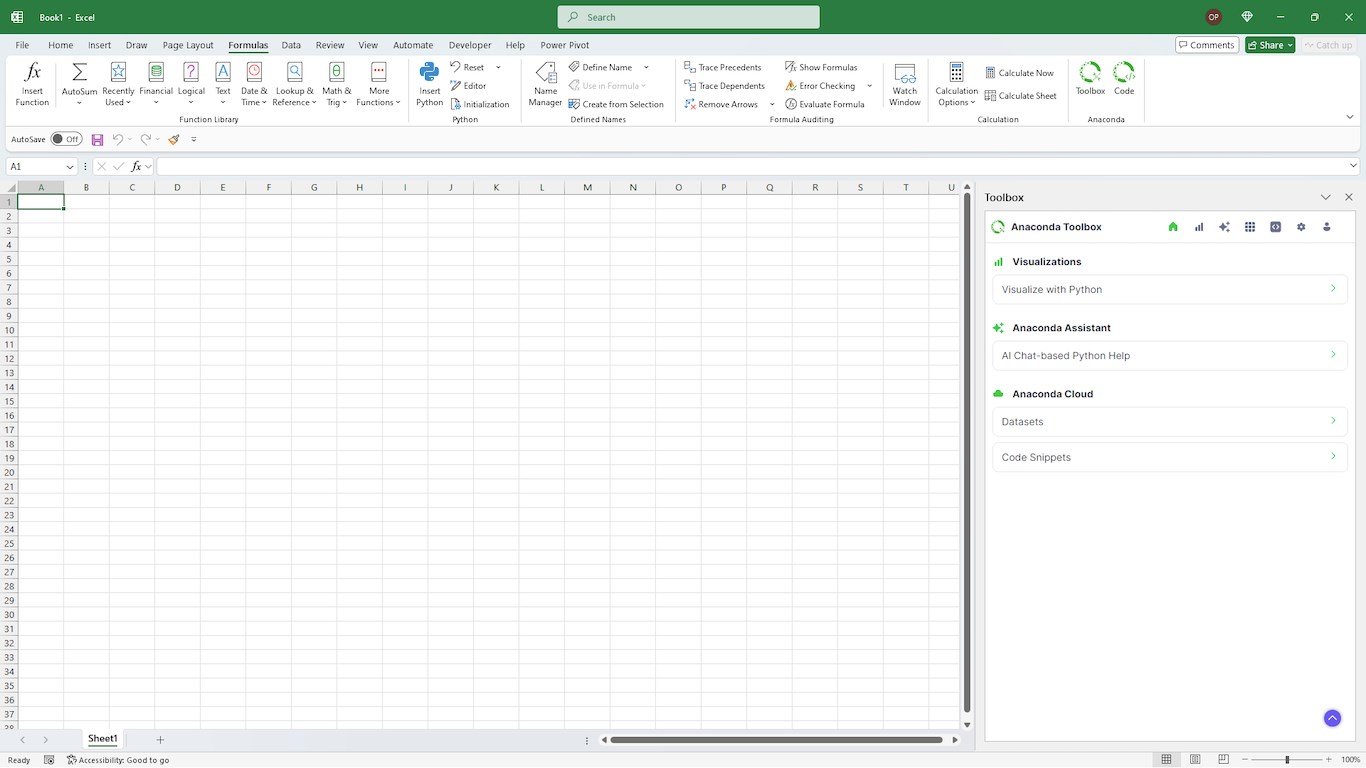Open Toolbox settings gear icon
The height and width of the screenshot is (768, 1366).
click(1301, 227)
